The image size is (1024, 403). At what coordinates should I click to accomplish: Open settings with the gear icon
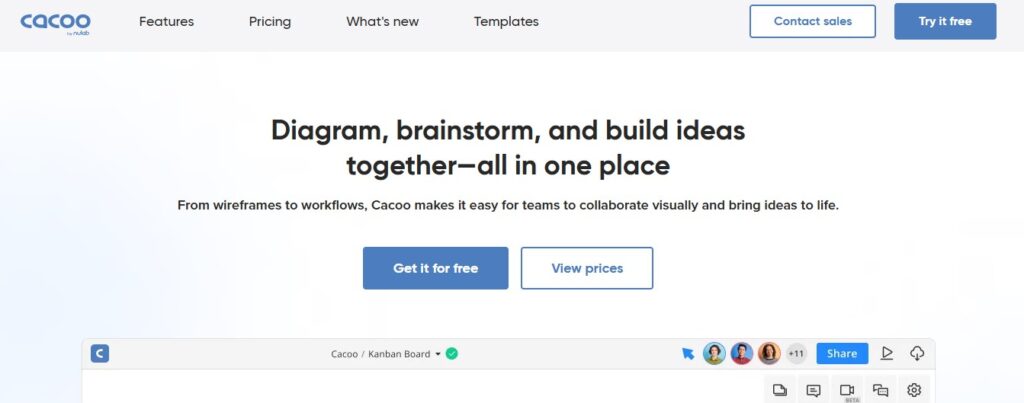914,390
